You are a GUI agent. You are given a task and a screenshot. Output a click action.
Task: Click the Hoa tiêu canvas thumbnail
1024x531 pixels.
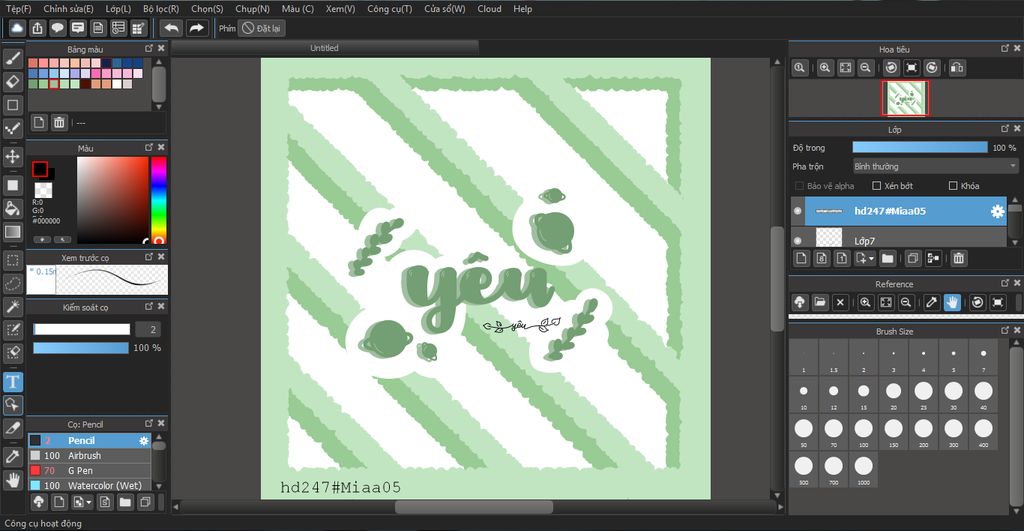[x=904, y=98]
